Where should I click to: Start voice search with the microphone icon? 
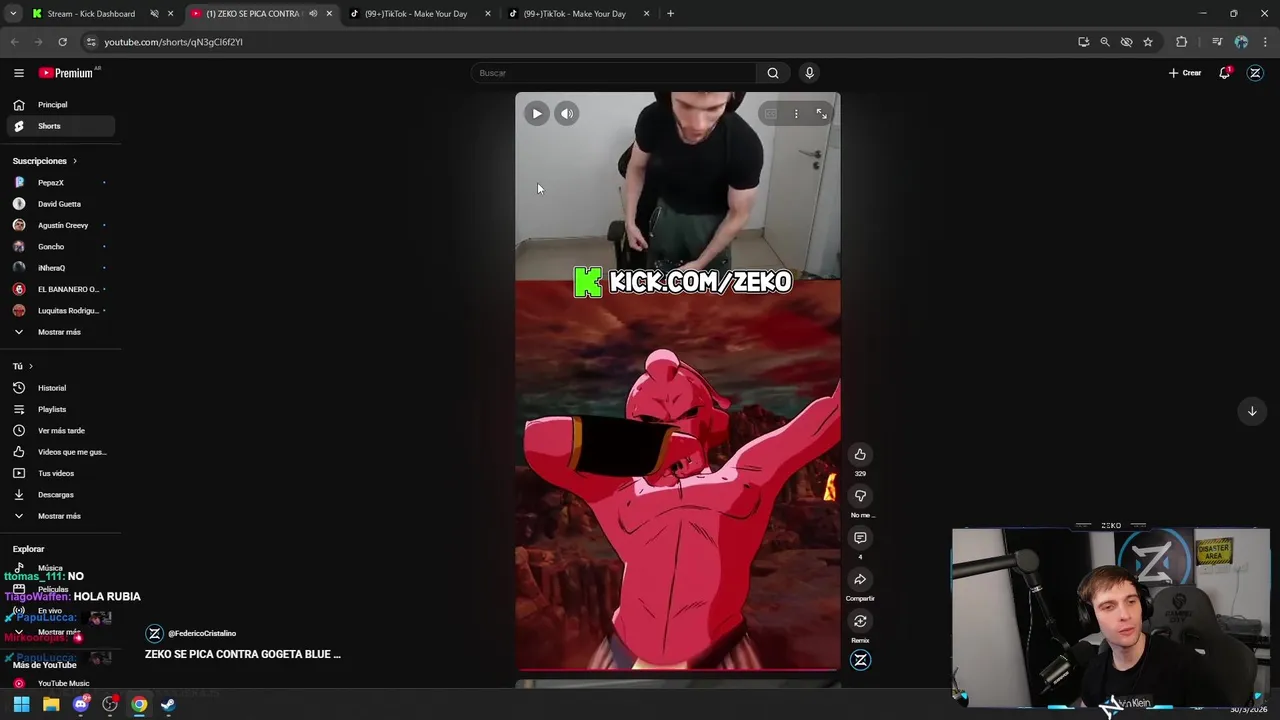pos(809,73)
